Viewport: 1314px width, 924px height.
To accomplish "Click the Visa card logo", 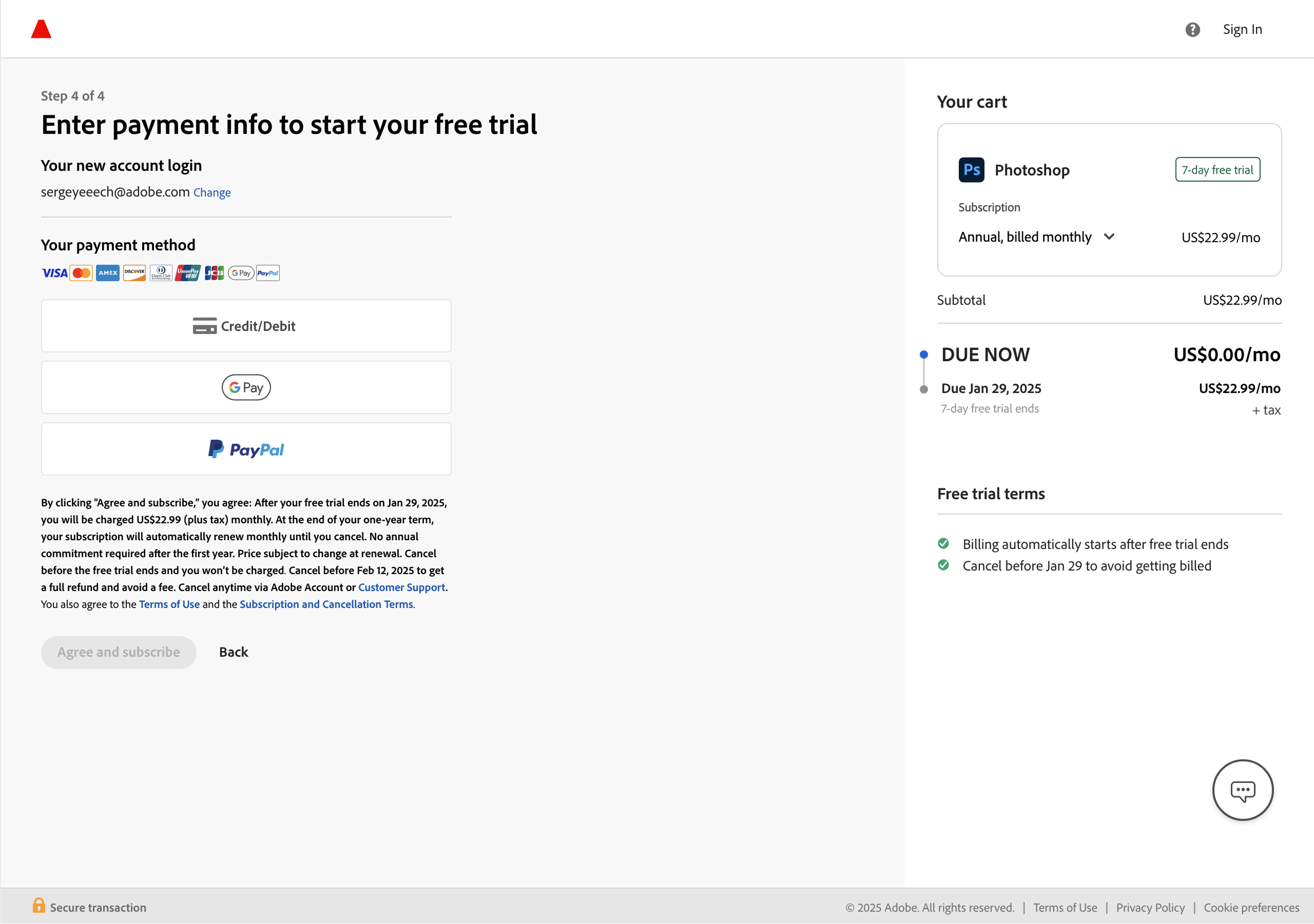I will pos(54,273).
